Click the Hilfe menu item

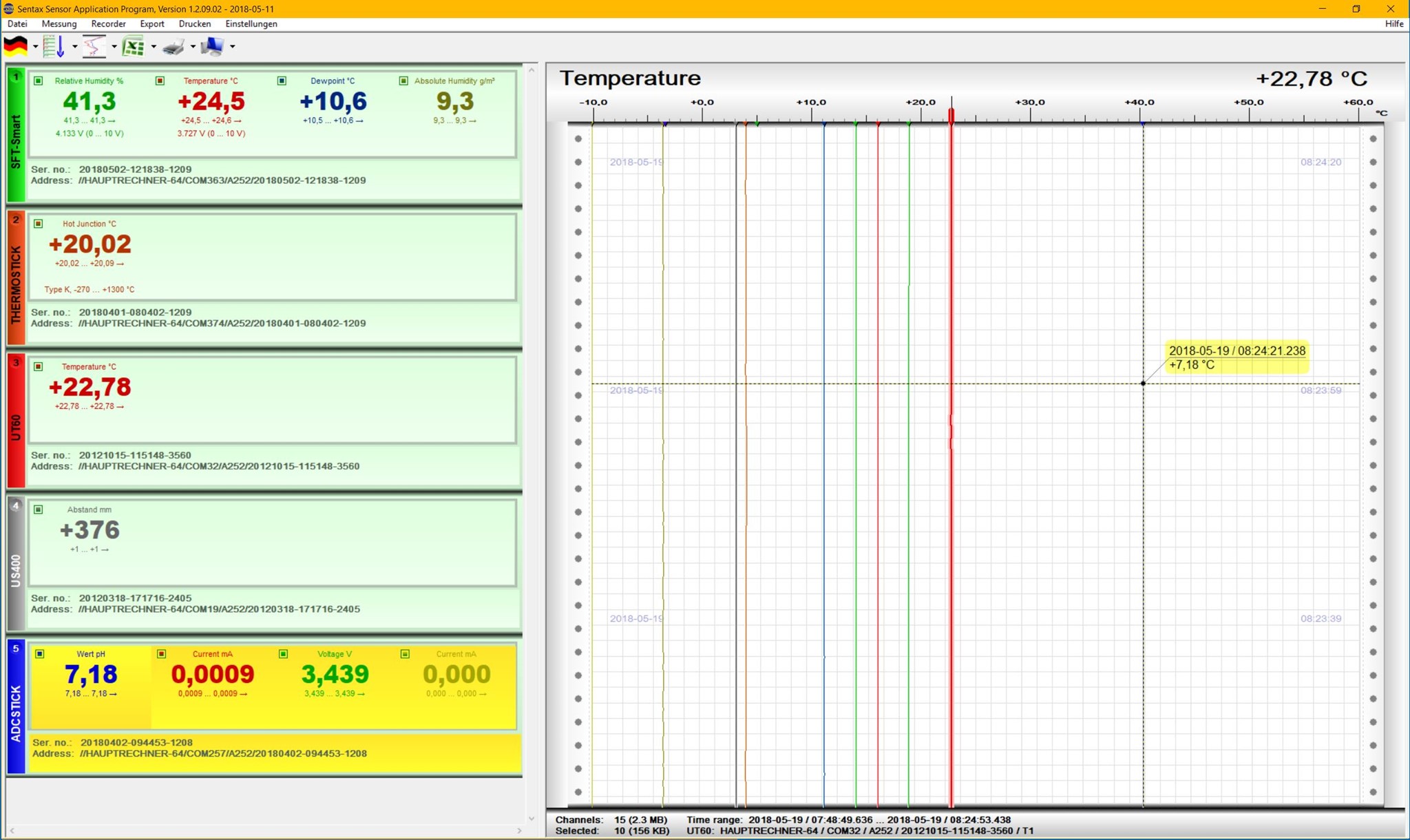click(1394, 23)
